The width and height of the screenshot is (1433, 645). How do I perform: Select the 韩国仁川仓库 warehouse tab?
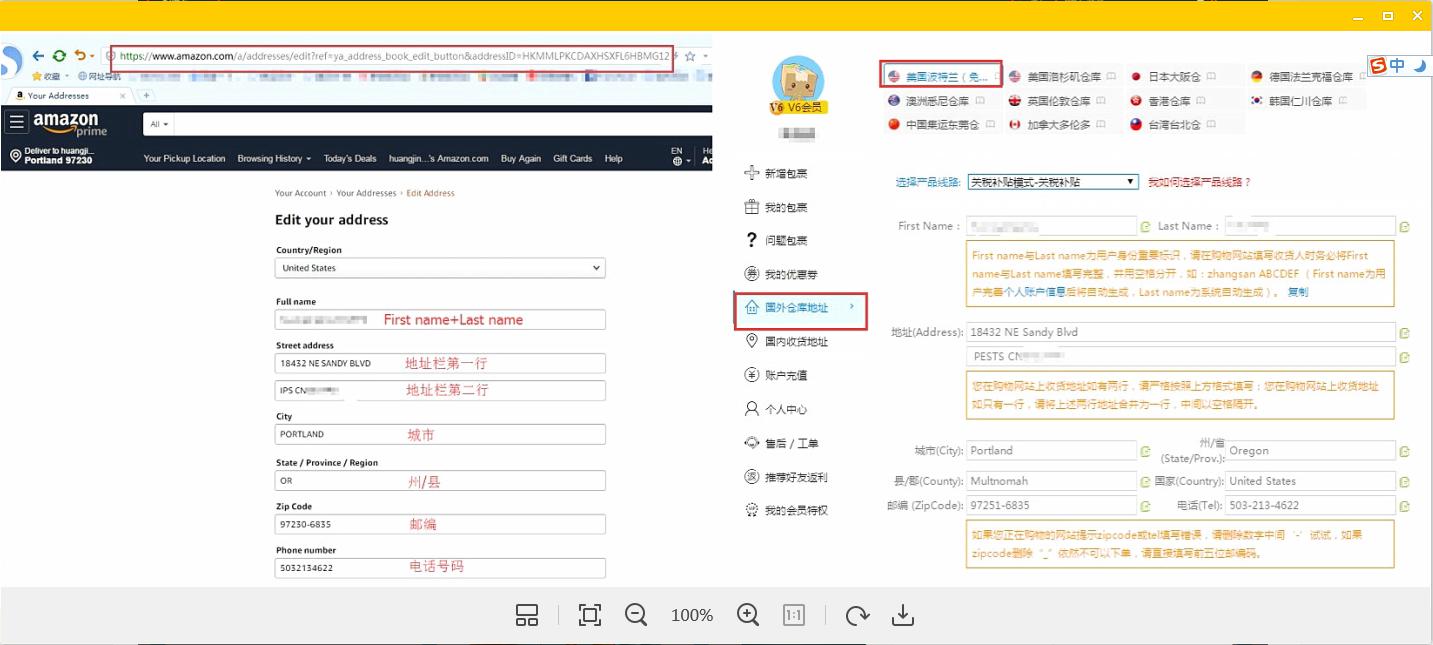pos(1298,101)
